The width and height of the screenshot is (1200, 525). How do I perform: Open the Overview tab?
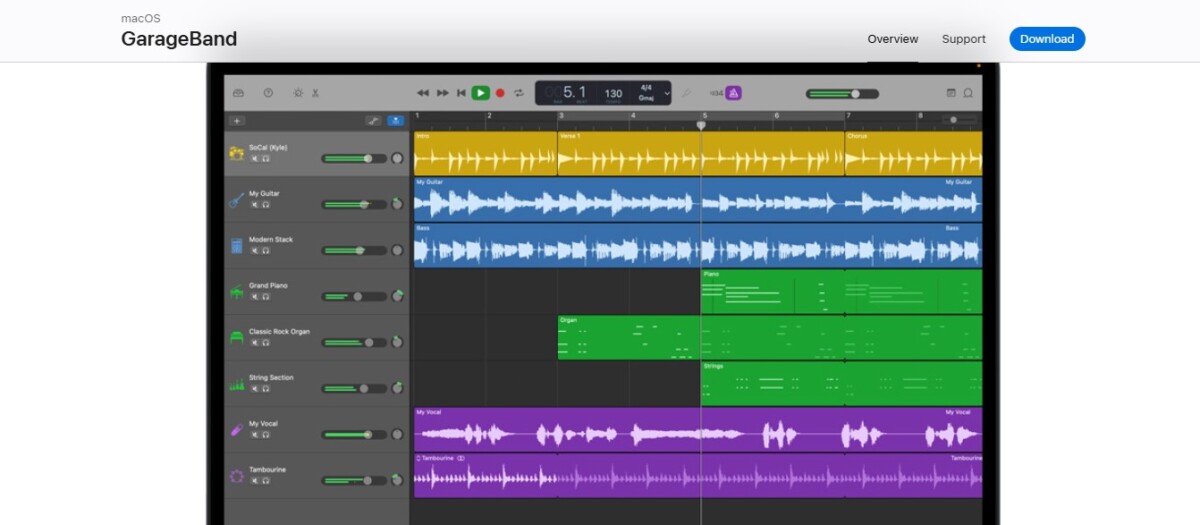coord(893,39)
